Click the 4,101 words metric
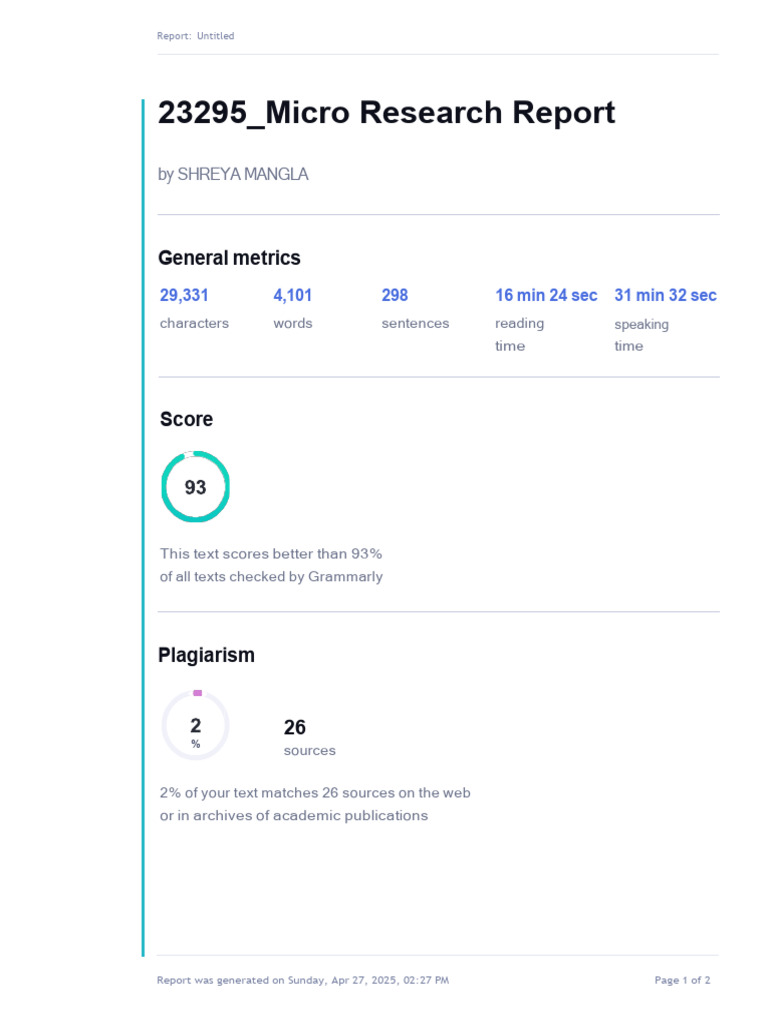 293,295
